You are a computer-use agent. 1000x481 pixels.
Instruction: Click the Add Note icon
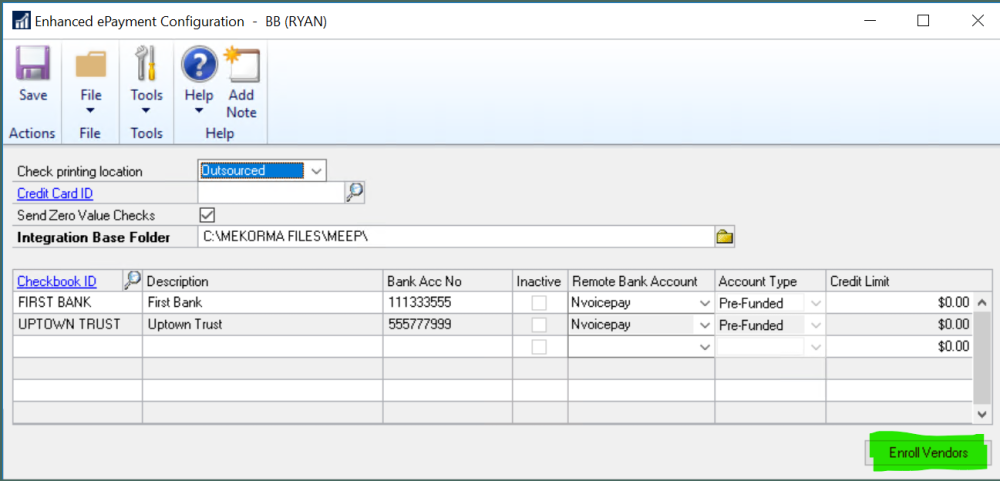click(241, 64)
